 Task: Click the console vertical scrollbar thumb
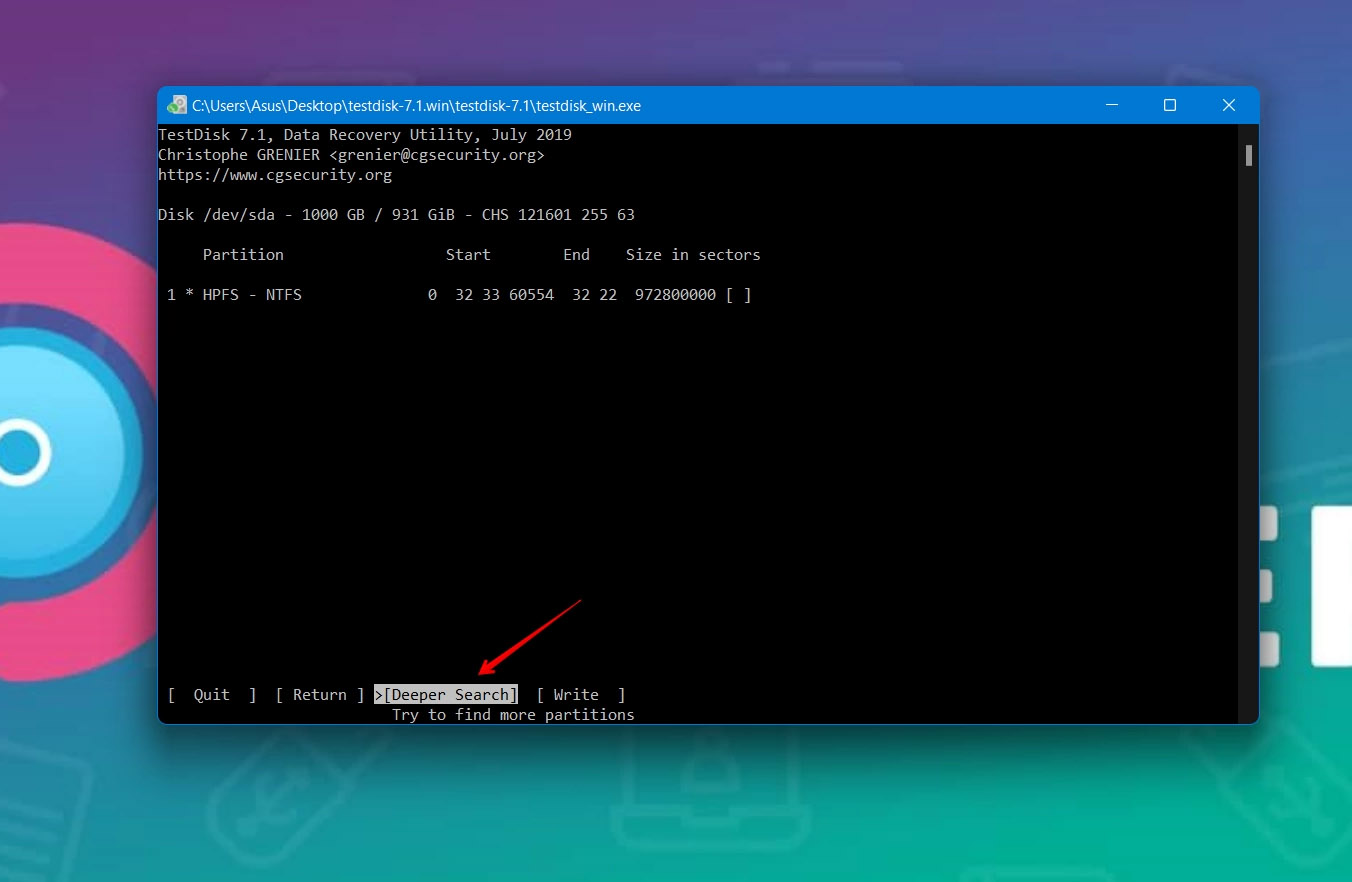1249,155
